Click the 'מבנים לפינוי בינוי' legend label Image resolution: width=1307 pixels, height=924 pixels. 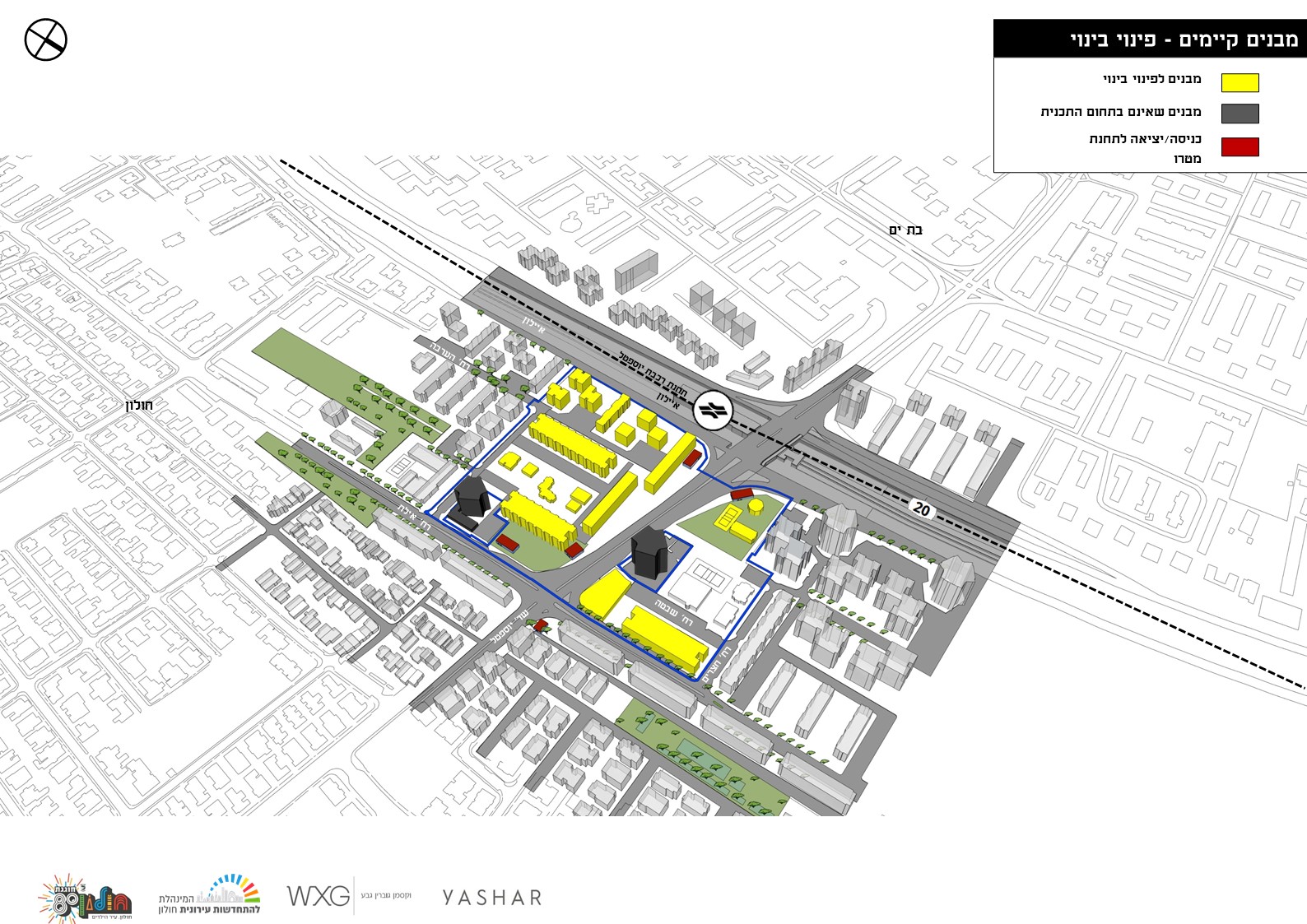pyautogui.click(x=1151, y=79)
